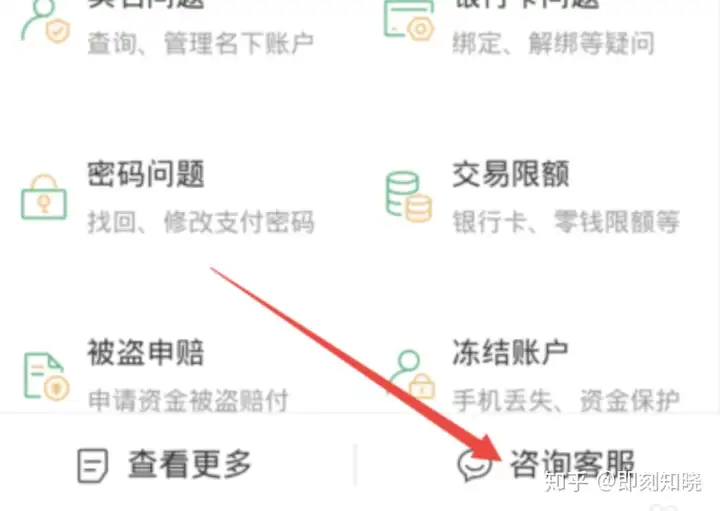720x511 pixels.
Task: Tap the 申请资金被盗赔付 description
Action: (188, 400)
